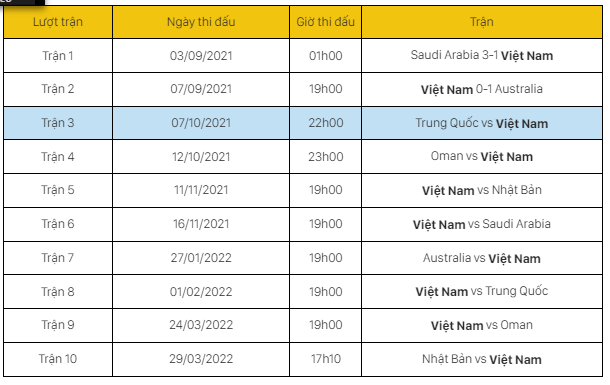Select the date 16/11/2021
Screen dimensions: 610x385
point(201,224)
